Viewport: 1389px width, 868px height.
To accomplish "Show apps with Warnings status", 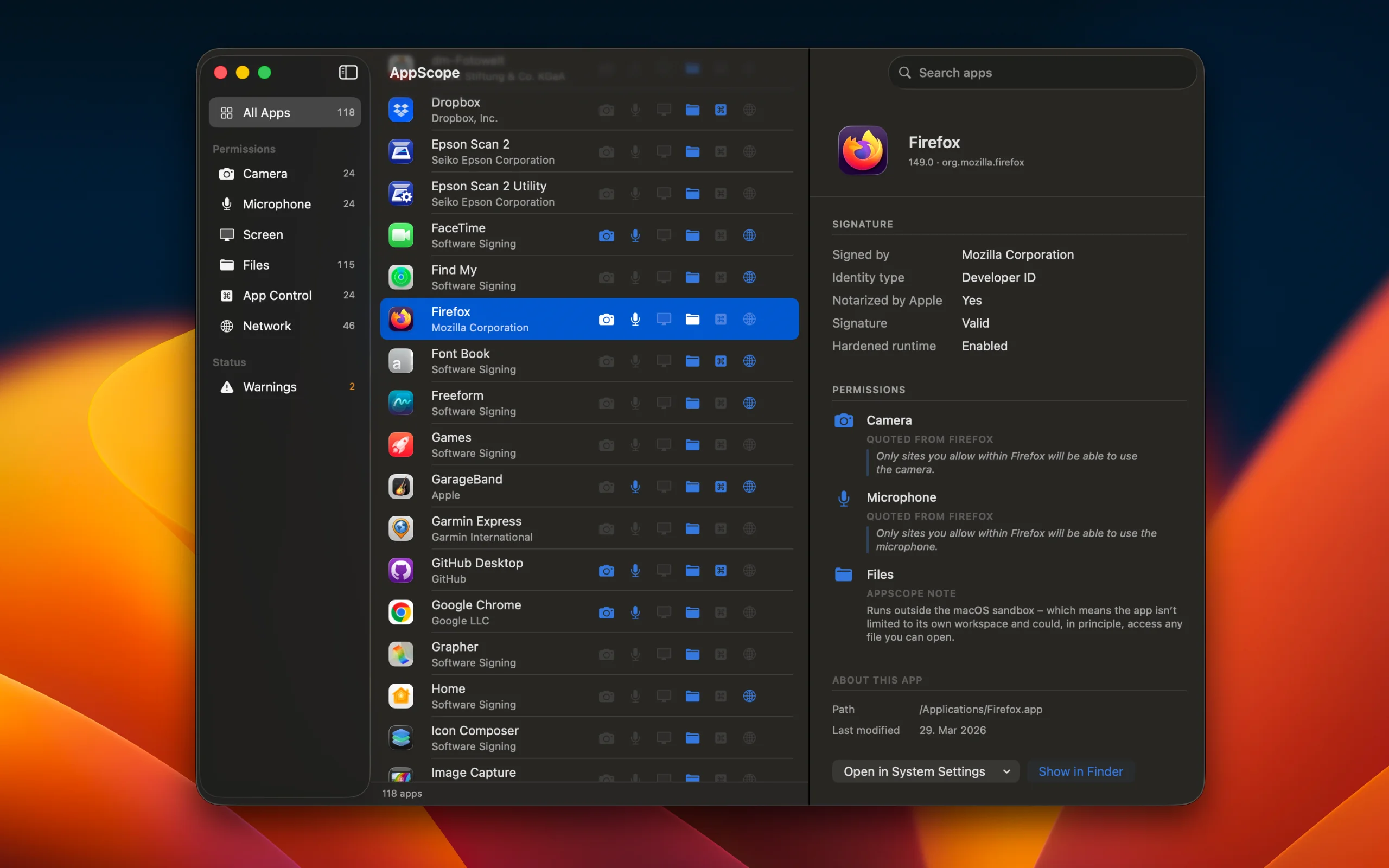I will (285, 386).
